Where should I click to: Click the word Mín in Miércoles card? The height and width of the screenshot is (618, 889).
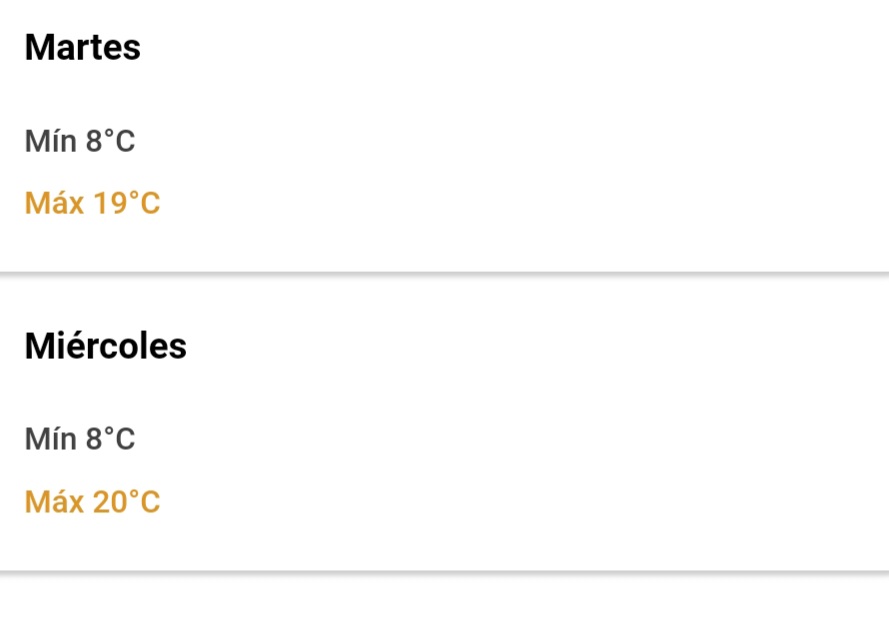pyautogui.click(x=50, y=439)
